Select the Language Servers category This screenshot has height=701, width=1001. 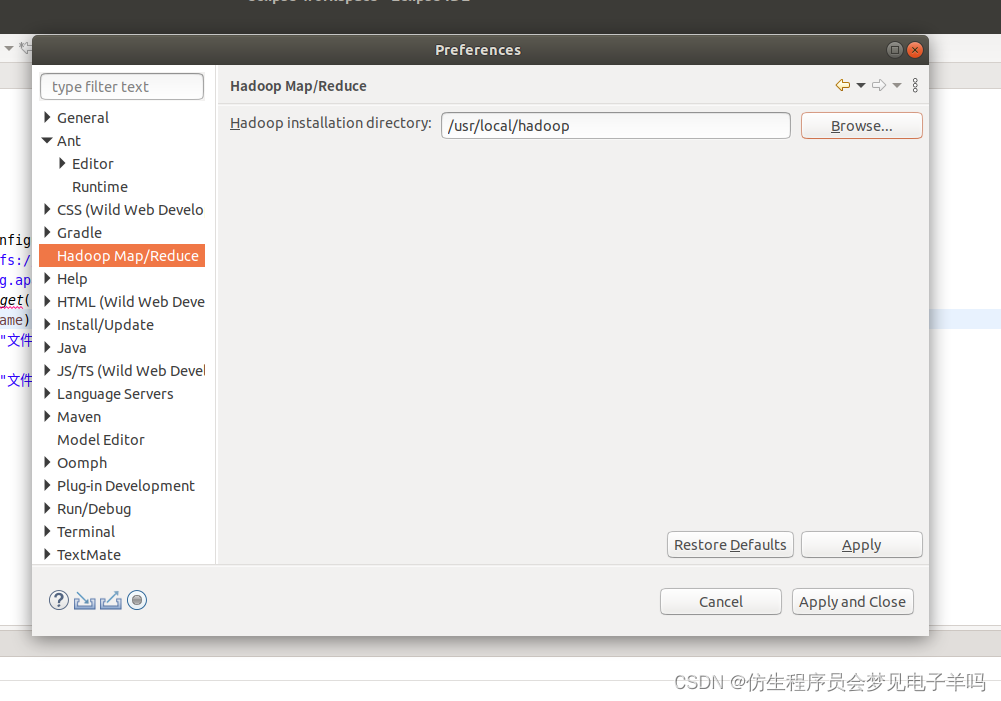[115, 394]
